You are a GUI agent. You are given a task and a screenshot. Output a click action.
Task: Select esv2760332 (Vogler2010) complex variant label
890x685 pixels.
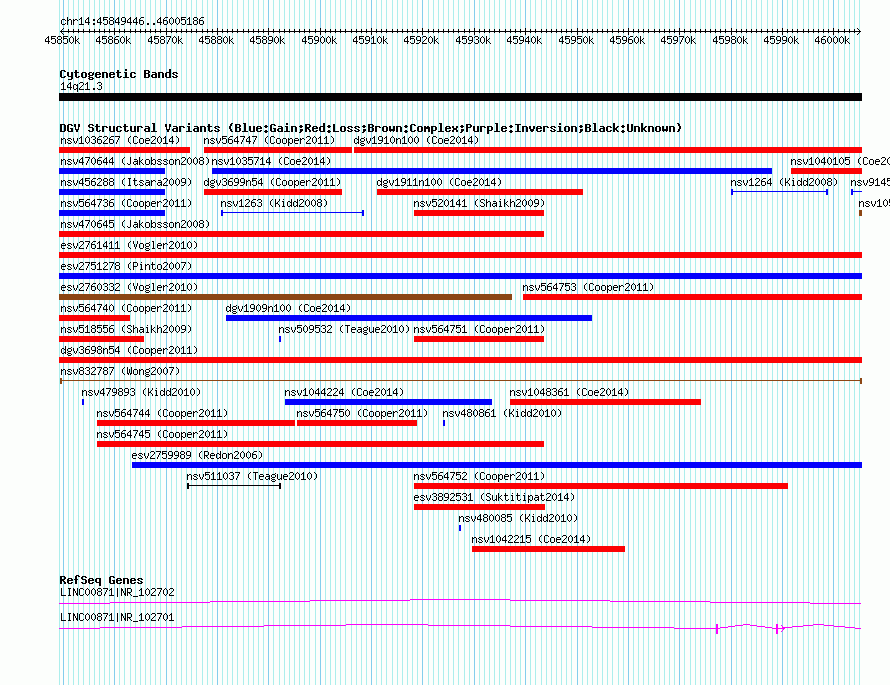[x=129, y=287]
